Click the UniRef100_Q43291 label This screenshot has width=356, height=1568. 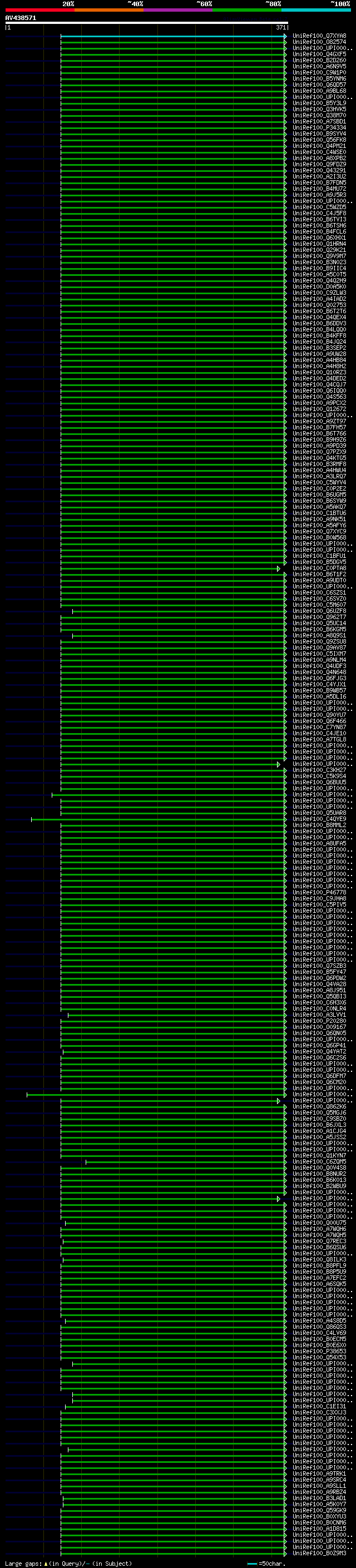319,170
